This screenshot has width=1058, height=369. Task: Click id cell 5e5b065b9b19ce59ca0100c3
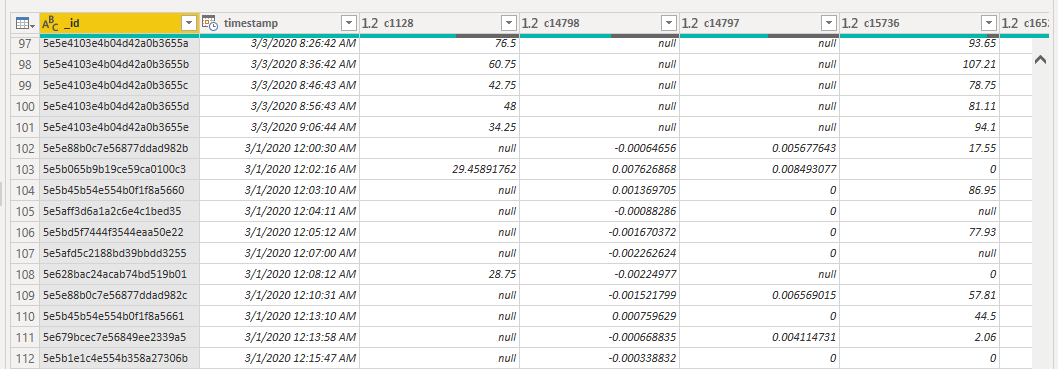pyautogui.click(x=114, y=169)
